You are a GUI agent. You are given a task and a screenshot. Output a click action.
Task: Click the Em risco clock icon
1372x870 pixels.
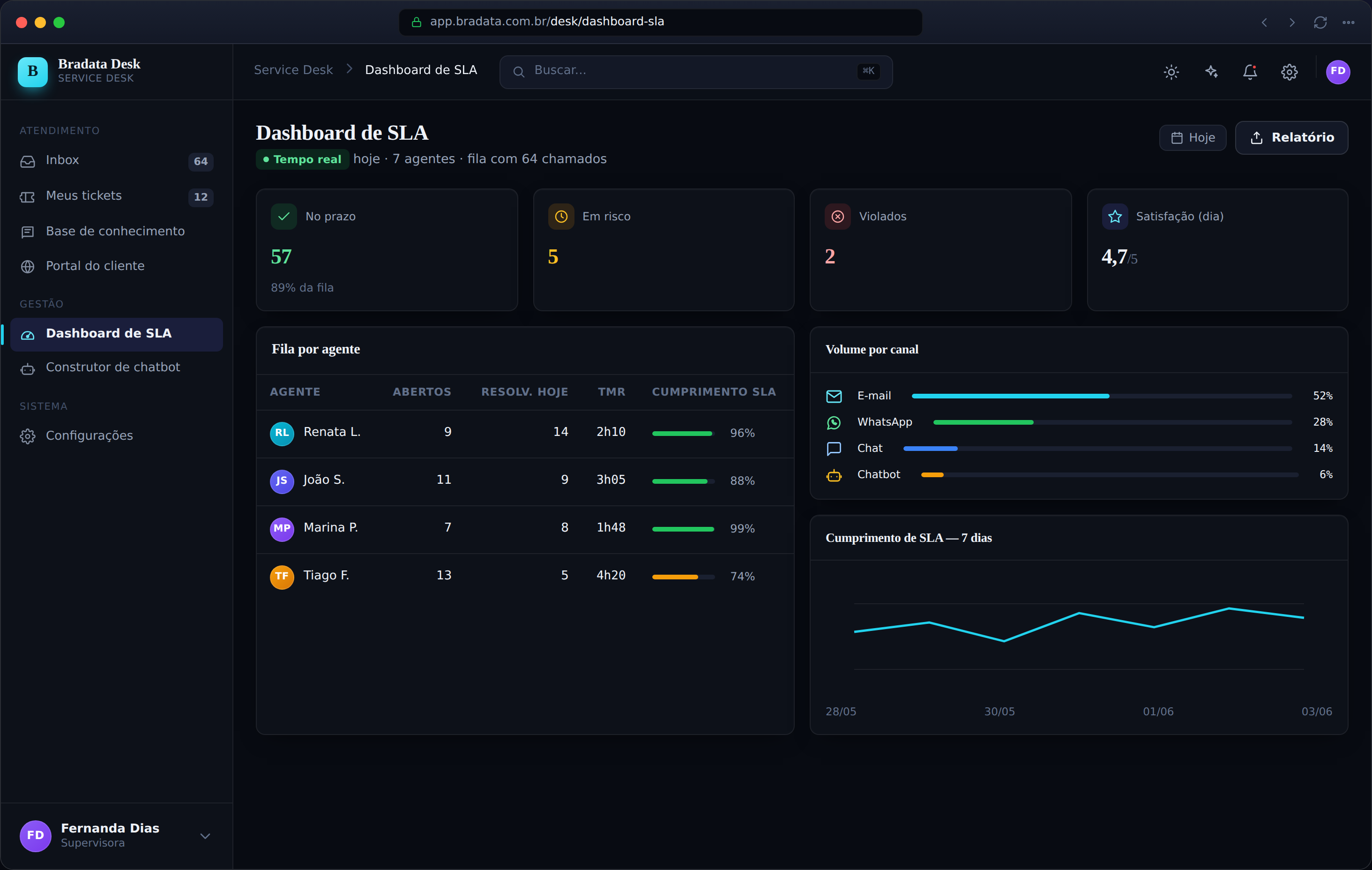coord(560,217)
